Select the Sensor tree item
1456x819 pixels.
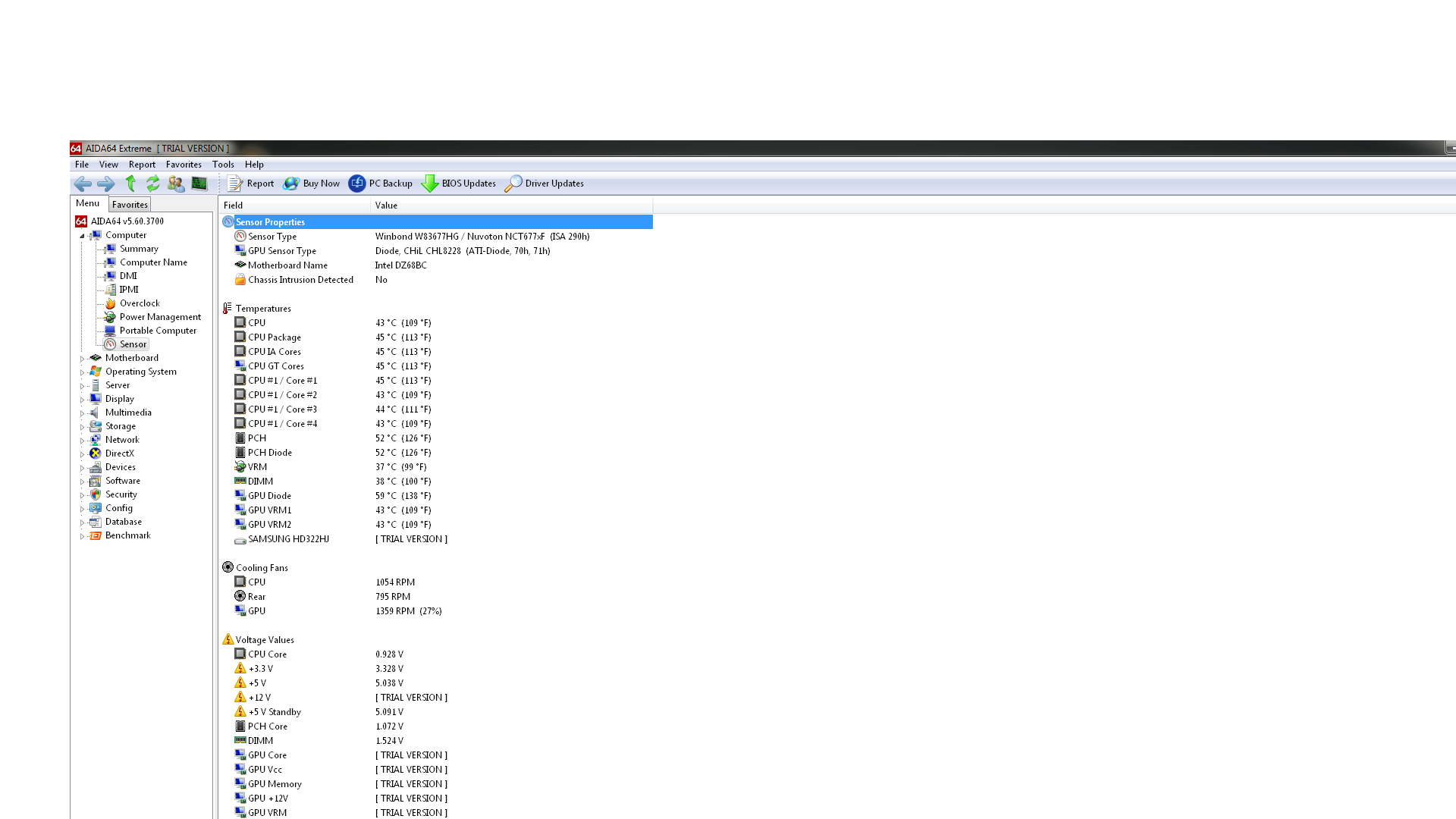[x=126, y=344]
